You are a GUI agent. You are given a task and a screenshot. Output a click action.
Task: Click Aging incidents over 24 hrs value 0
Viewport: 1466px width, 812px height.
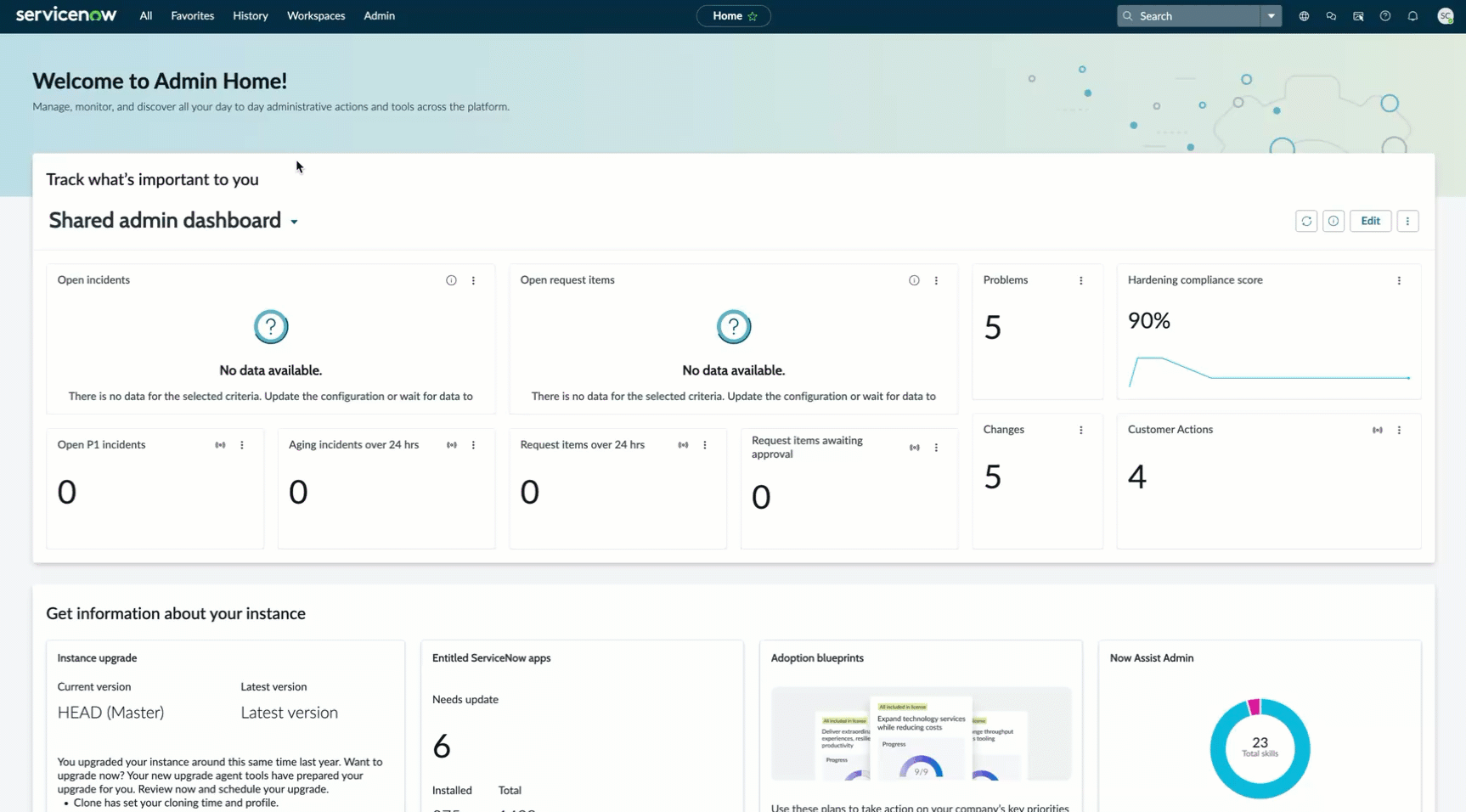coord(298,492)
